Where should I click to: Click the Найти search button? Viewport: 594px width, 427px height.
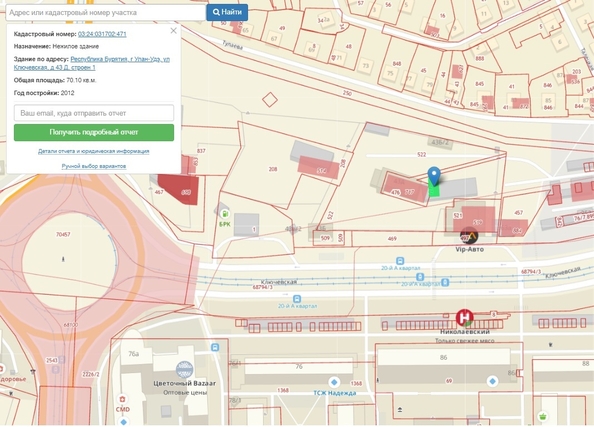pyautogui.click(x=227, y=13)
